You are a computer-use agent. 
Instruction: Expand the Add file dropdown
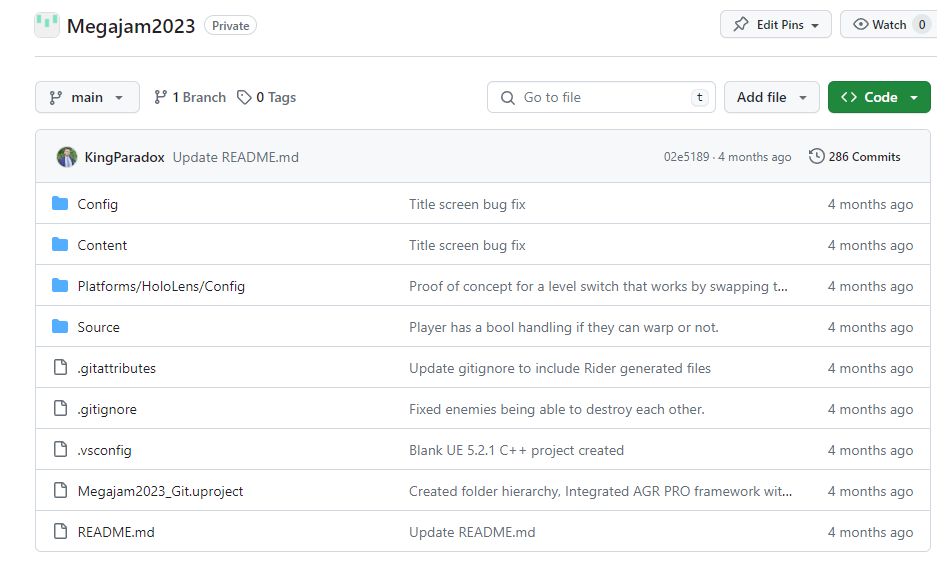(x=771, y=97)
